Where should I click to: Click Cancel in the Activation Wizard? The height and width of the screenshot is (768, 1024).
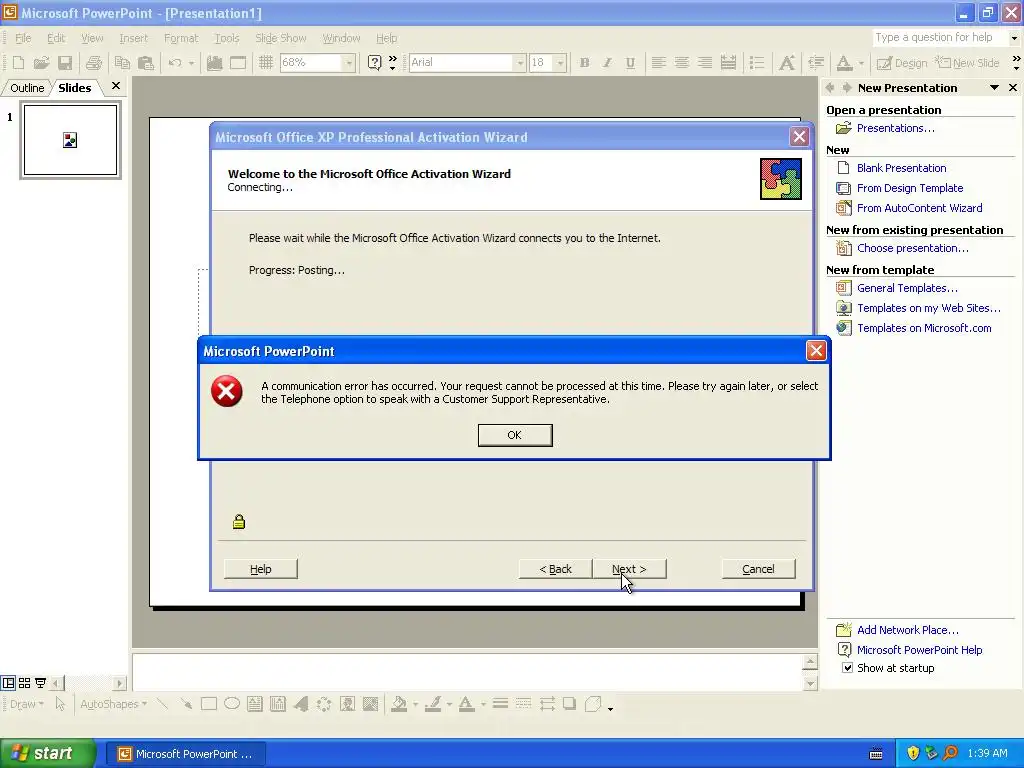758,569
